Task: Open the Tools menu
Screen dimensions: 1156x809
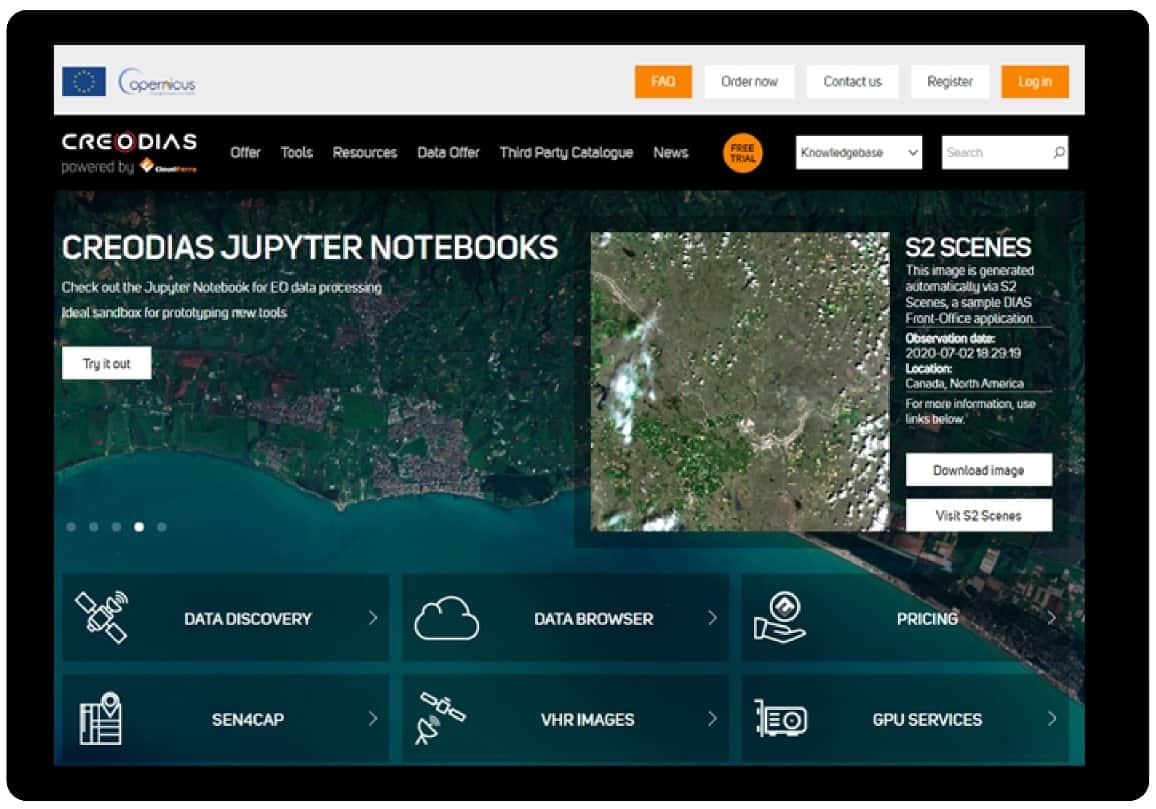Action: (x=296, y=153)
